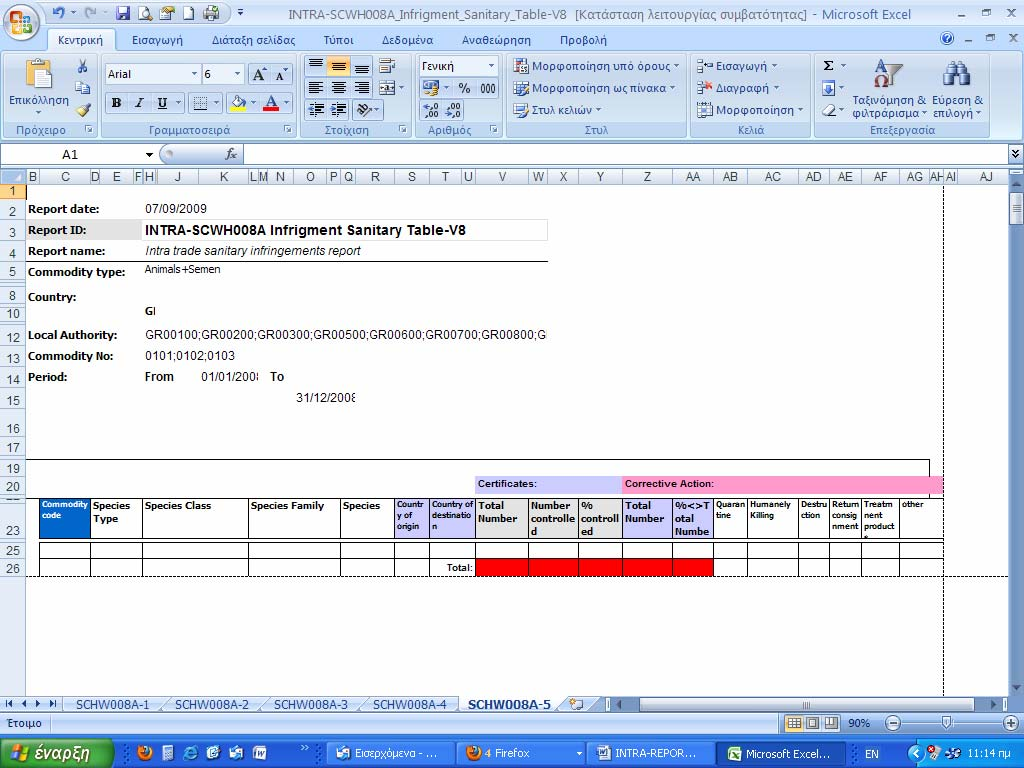
Task: Toggle middle vertical alignment
Action: pyautogui.click(x=338, y=66)
